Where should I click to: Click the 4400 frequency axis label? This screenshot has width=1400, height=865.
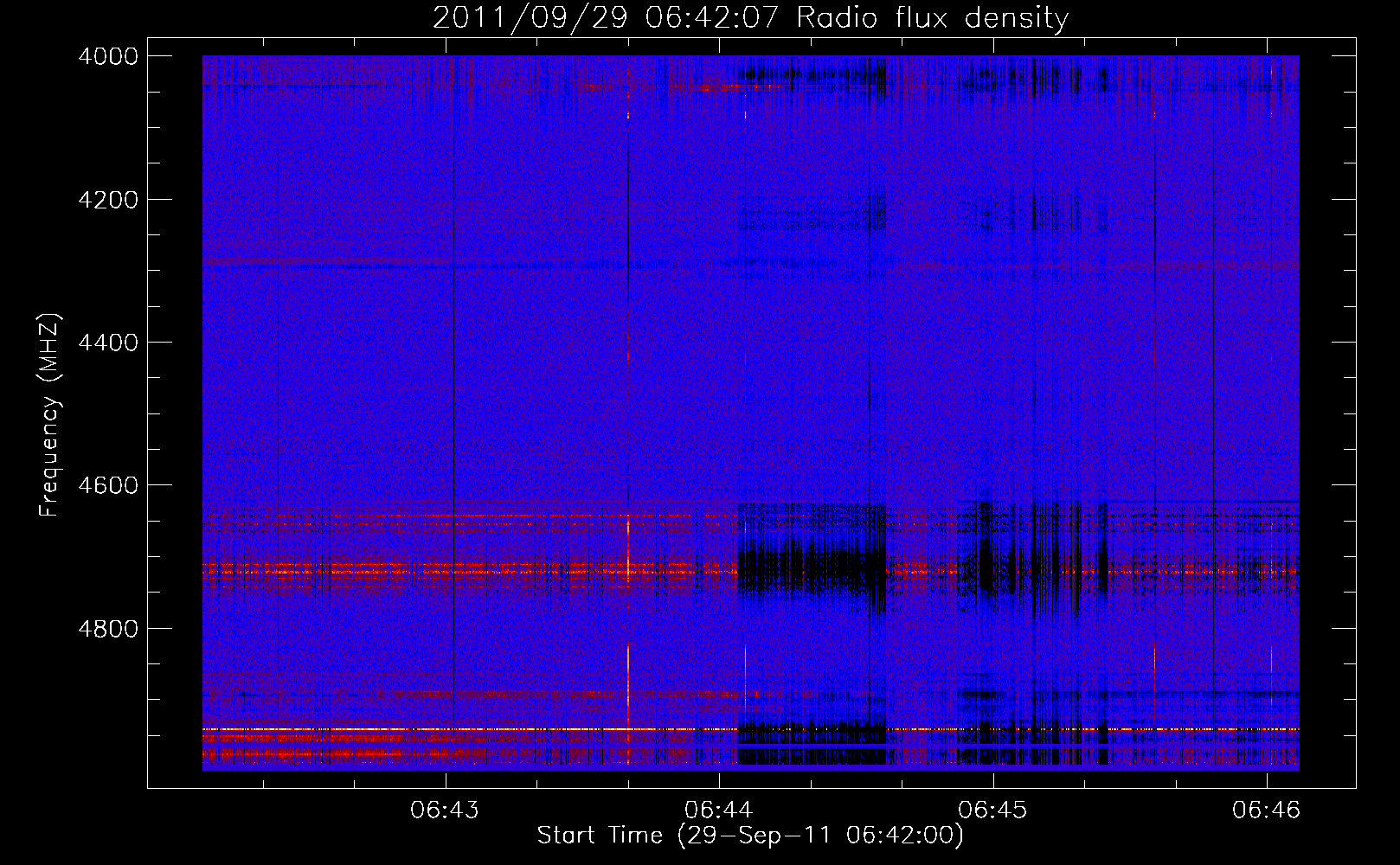108,343
